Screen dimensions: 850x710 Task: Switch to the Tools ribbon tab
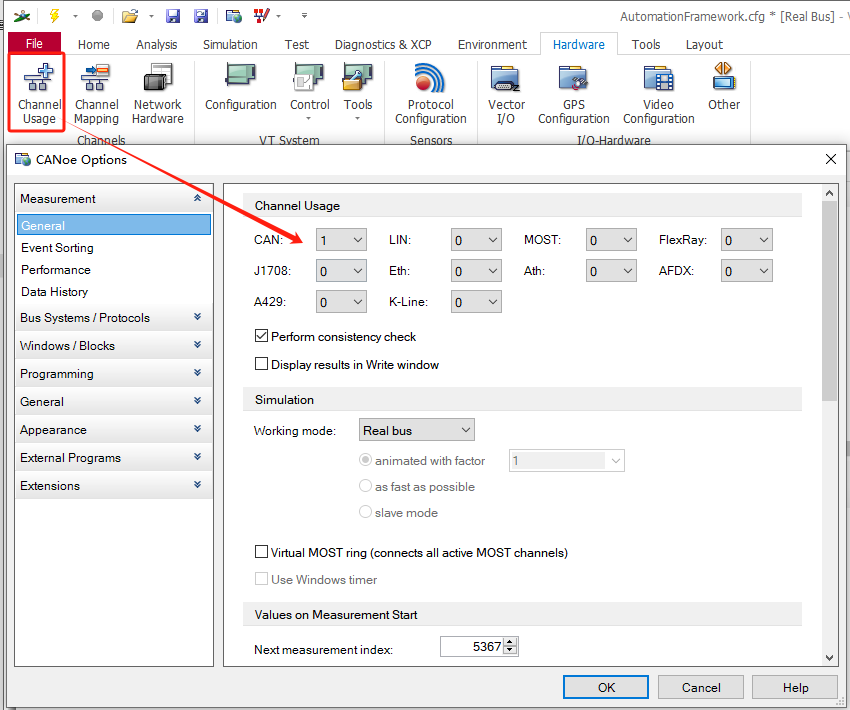(646, 44)
